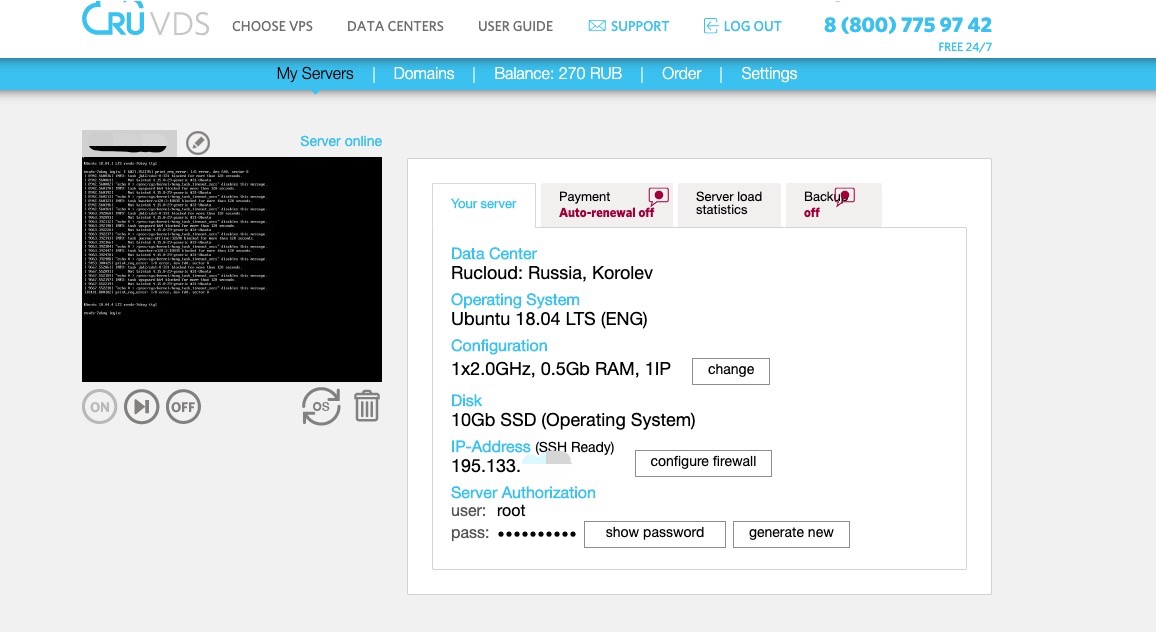Open Balance: 270 RUB
This screenshot has width=1156, height=632.
558,74
